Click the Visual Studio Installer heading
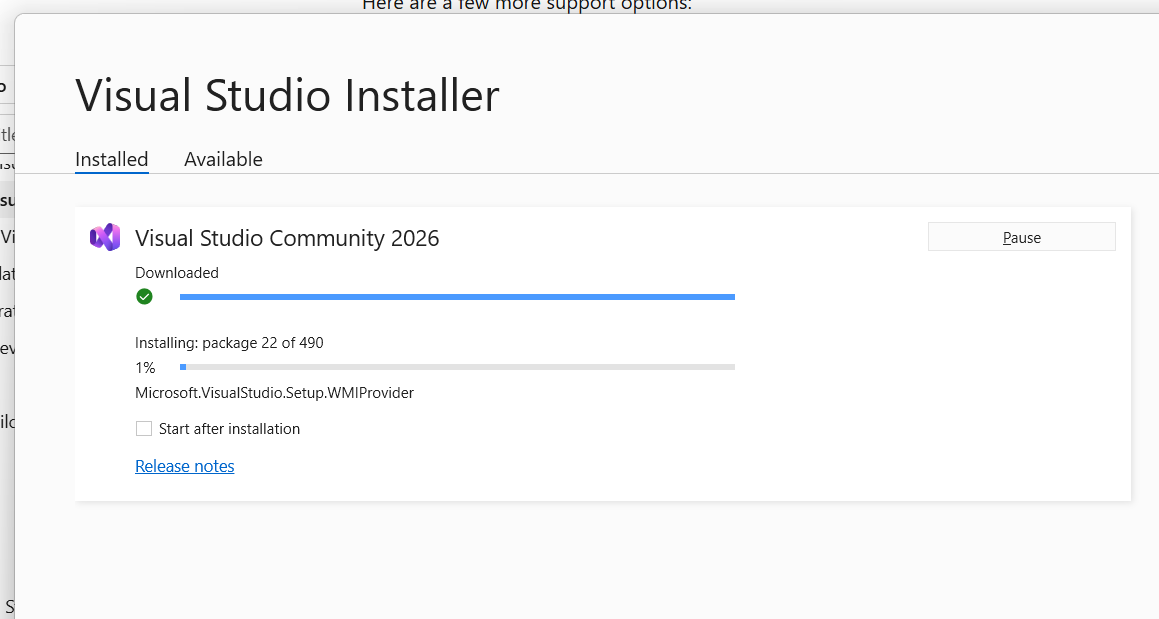 tap(287, 95)
